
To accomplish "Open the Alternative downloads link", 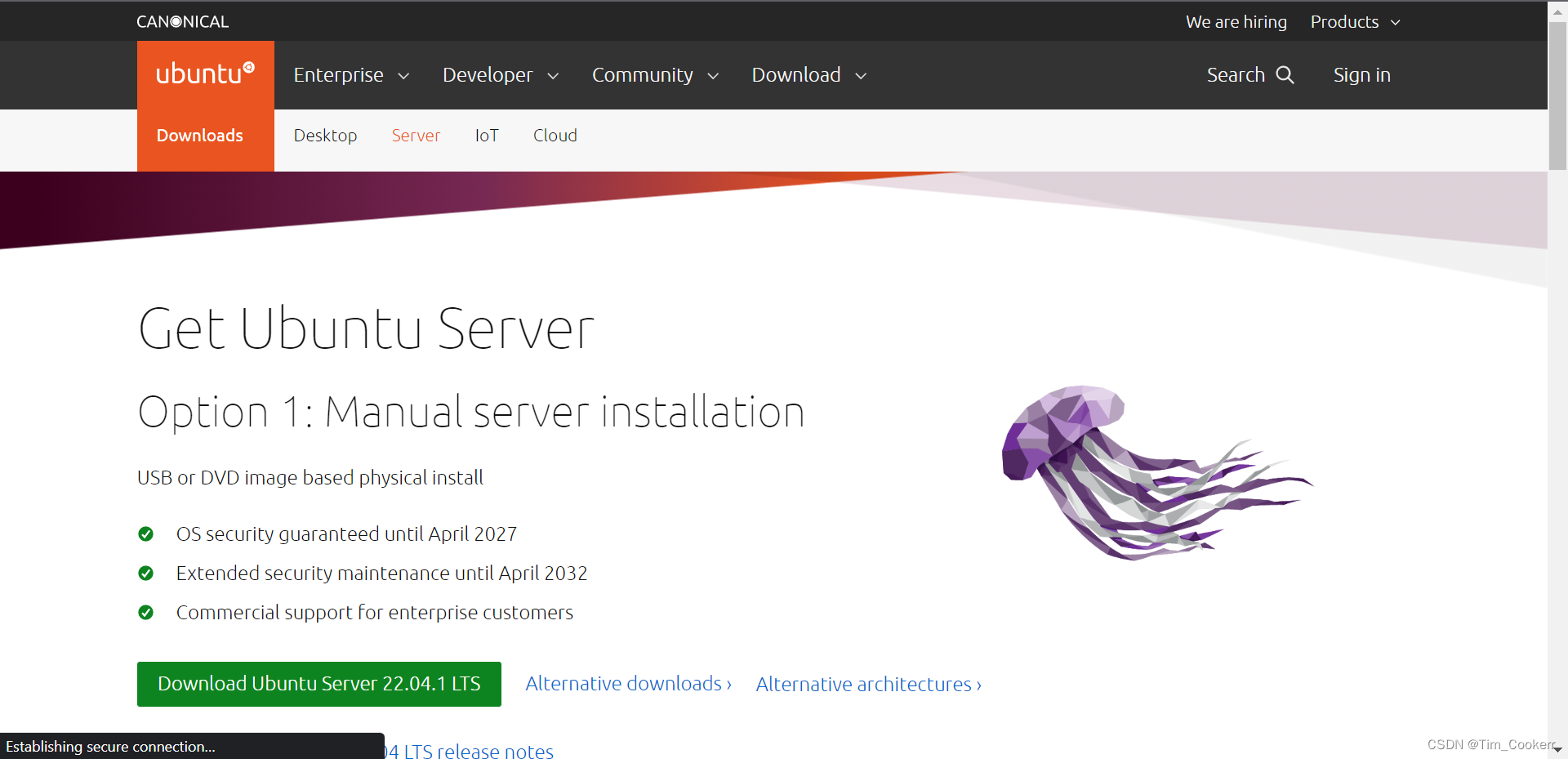I will pos(628,684).
